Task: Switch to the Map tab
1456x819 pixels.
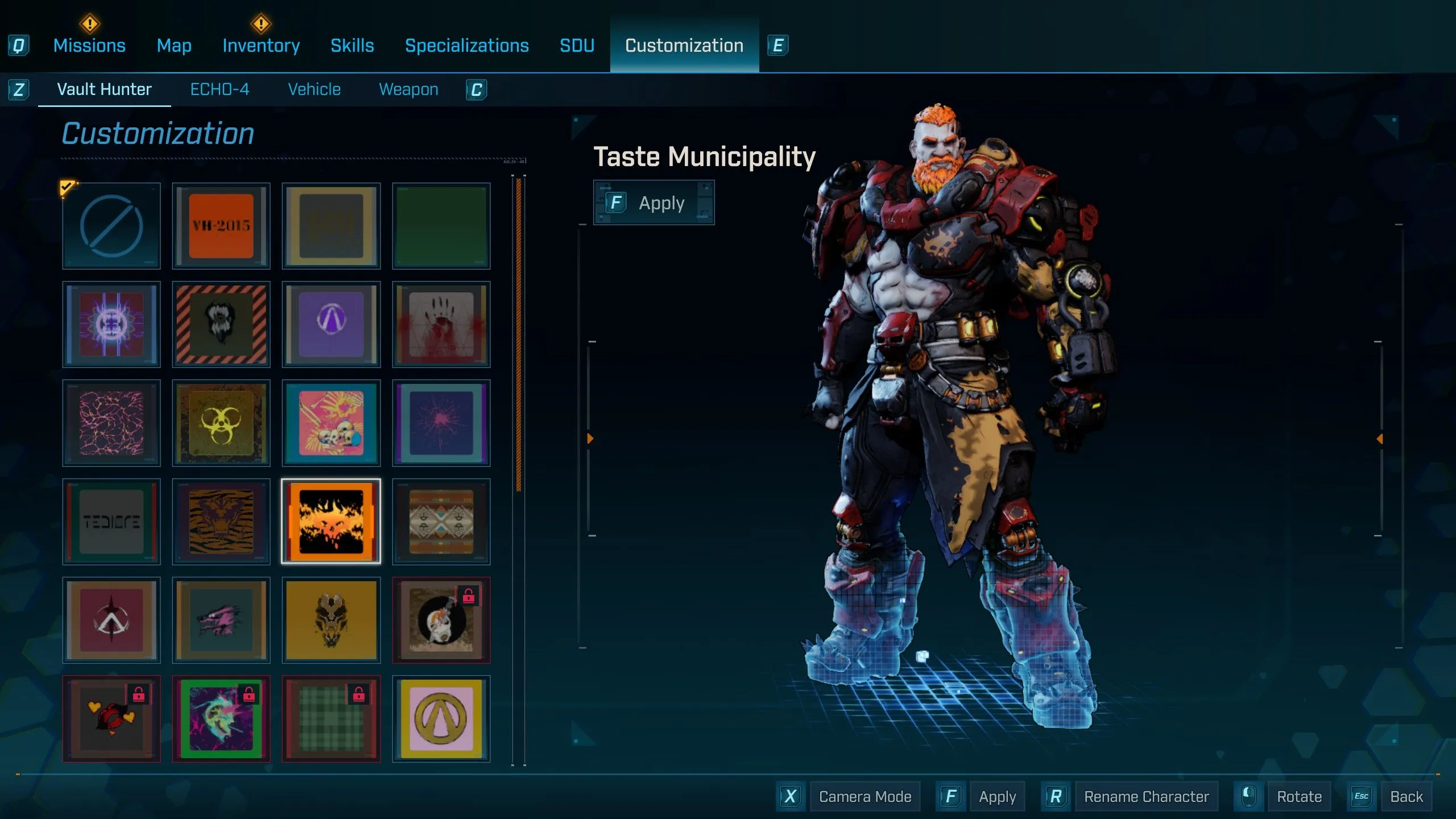Action: pyautogui.click(x=174, y=45)
